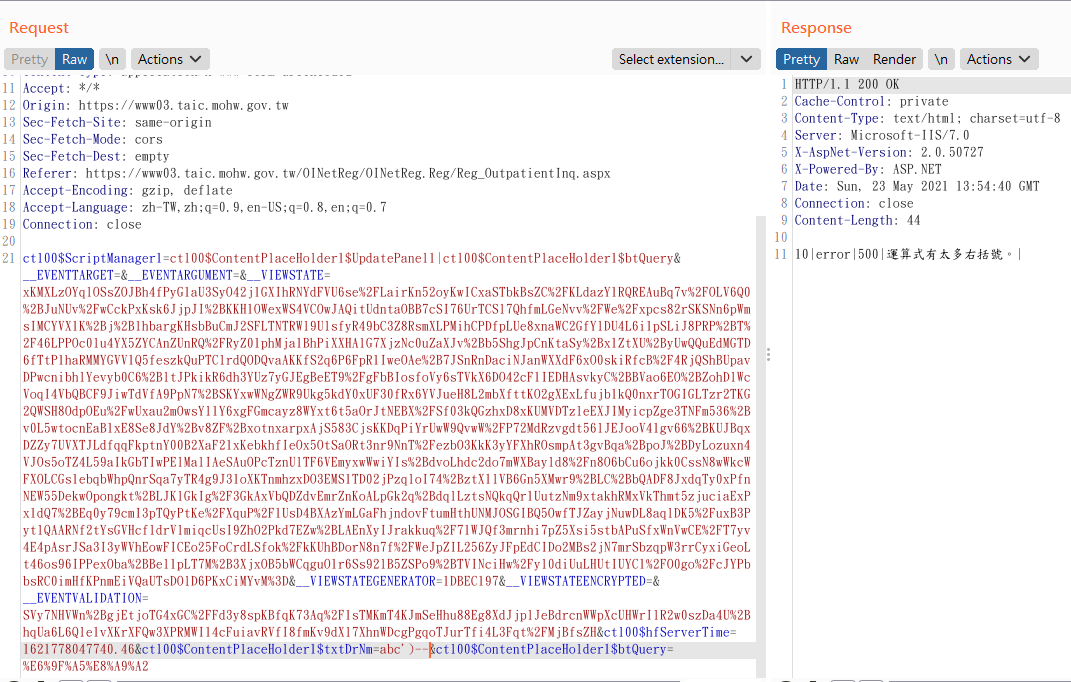This screenshot has height=682, width=1071.
Task: Click the Accept-Encoding: gzip, deflate line
Action: point(127,191)
